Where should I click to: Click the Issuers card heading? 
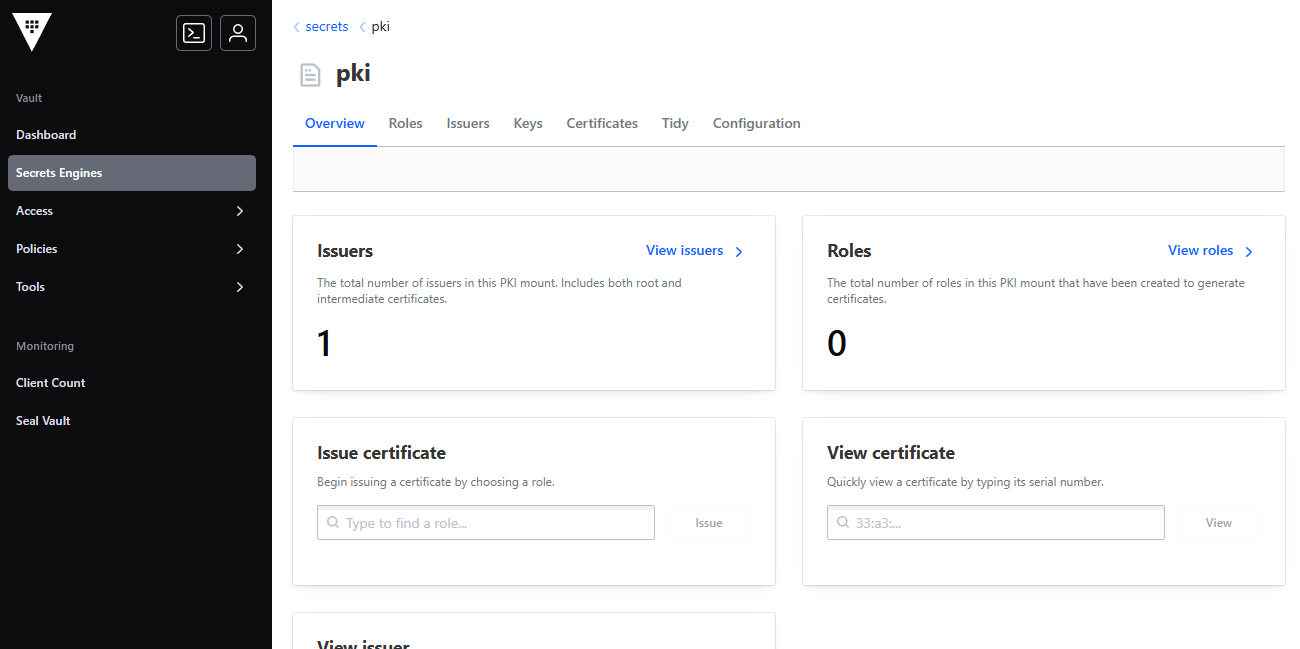[x=345, y=251]
